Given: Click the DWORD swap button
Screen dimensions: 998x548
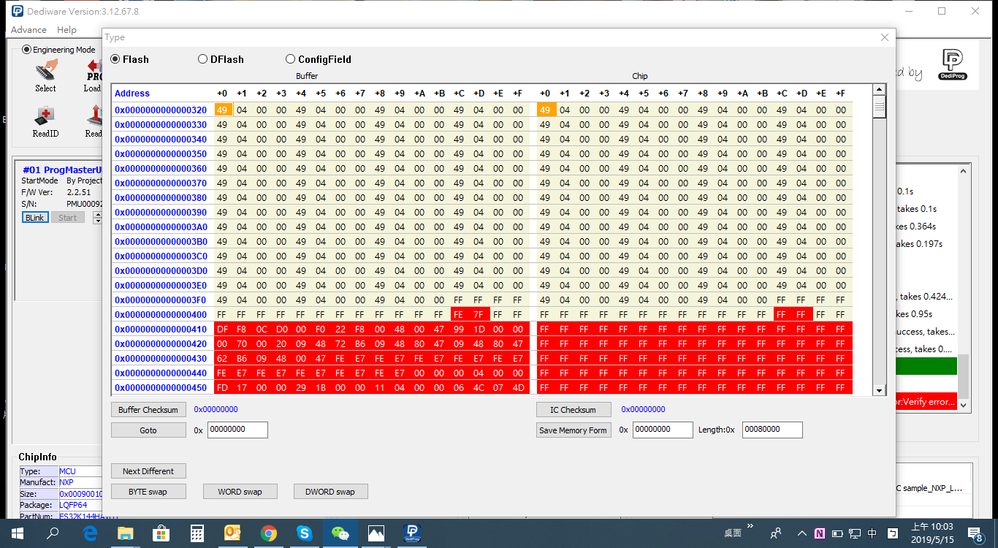Looking at the screenshot, I should (330, 491).
